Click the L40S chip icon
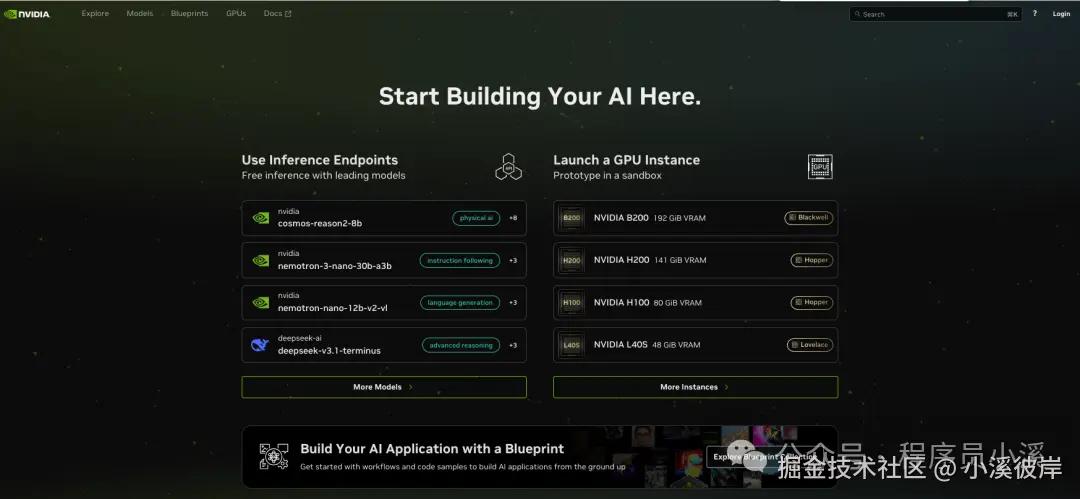This screenshot has height=499, width=1080. 572,345
